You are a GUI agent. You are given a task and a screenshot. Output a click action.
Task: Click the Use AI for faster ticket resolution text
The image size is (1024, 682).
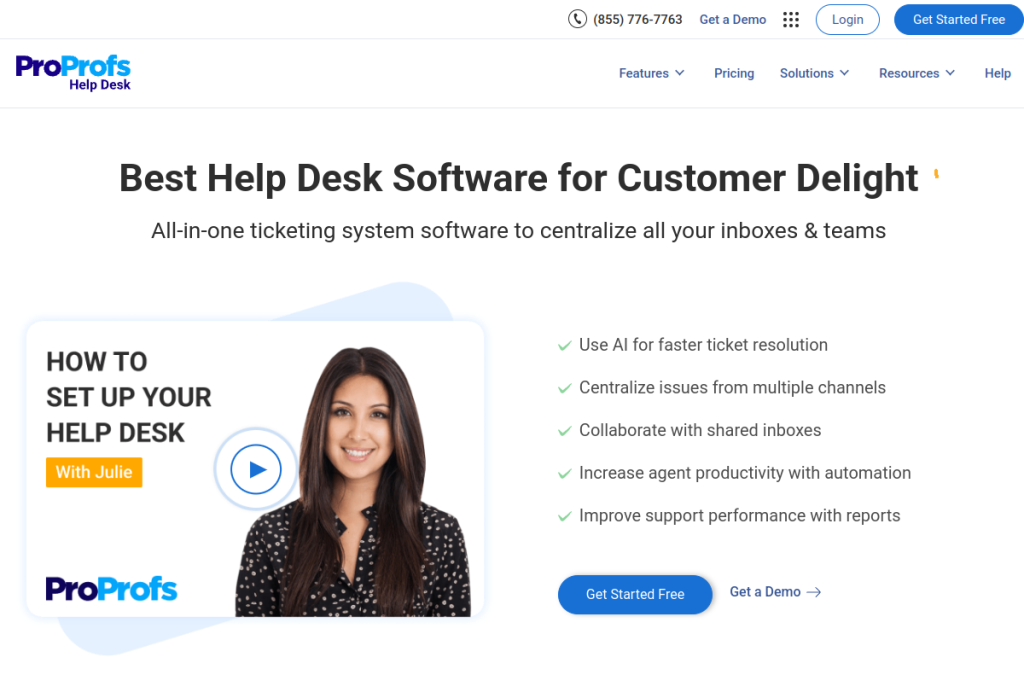[703, 345]
